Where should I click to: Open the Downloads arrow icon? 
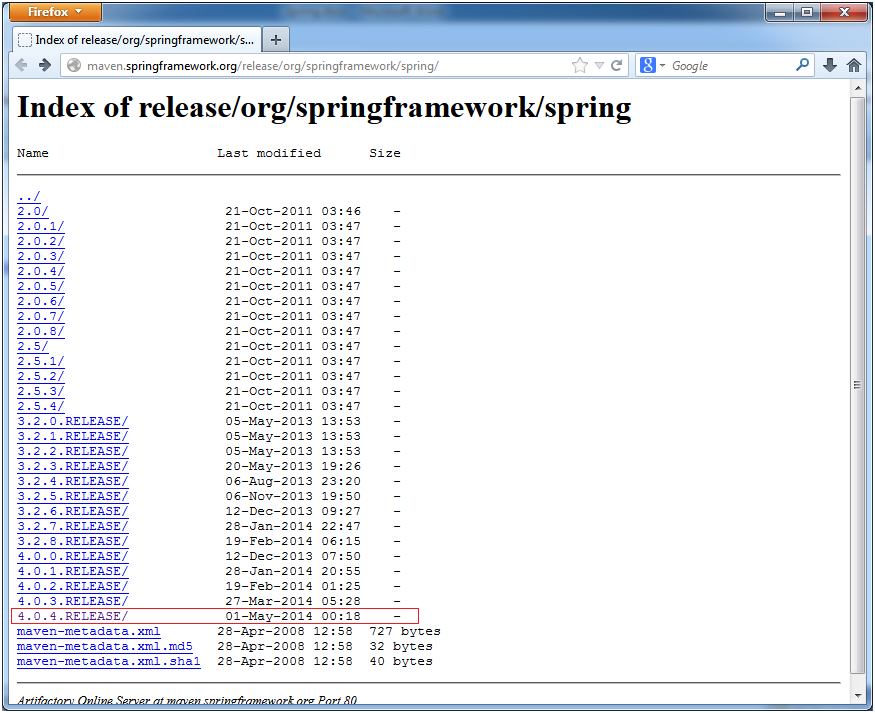coord(830,65)
